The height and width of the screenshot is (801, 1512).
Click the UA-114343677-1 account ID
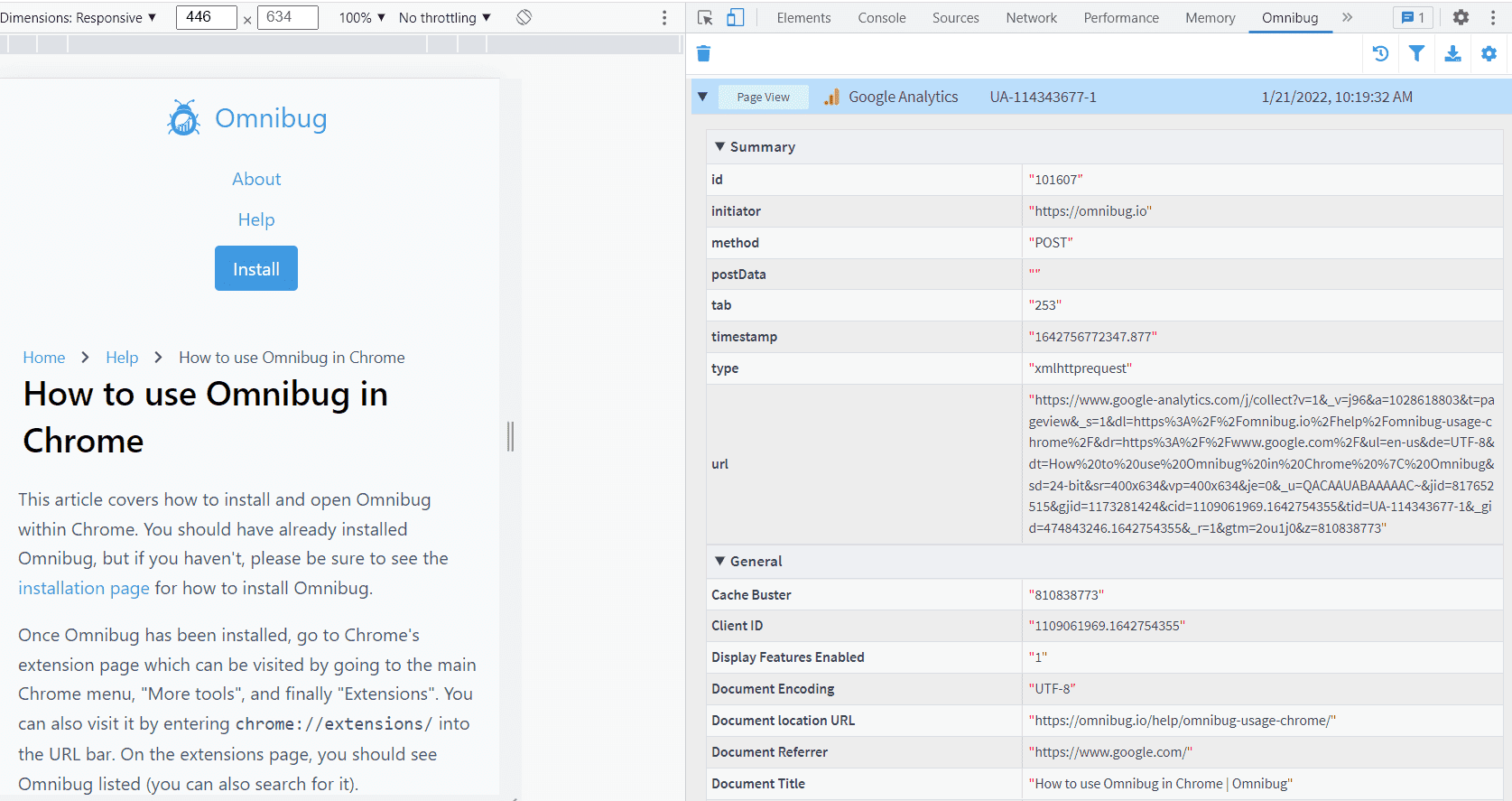1044,97
